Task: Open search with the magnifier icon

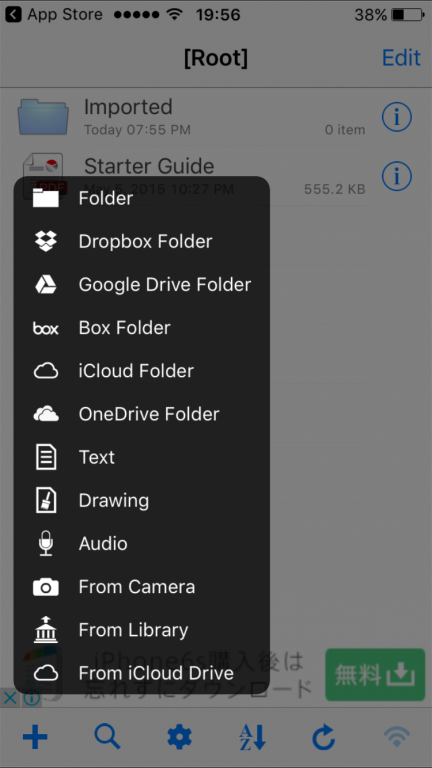Action: point(107,737)
